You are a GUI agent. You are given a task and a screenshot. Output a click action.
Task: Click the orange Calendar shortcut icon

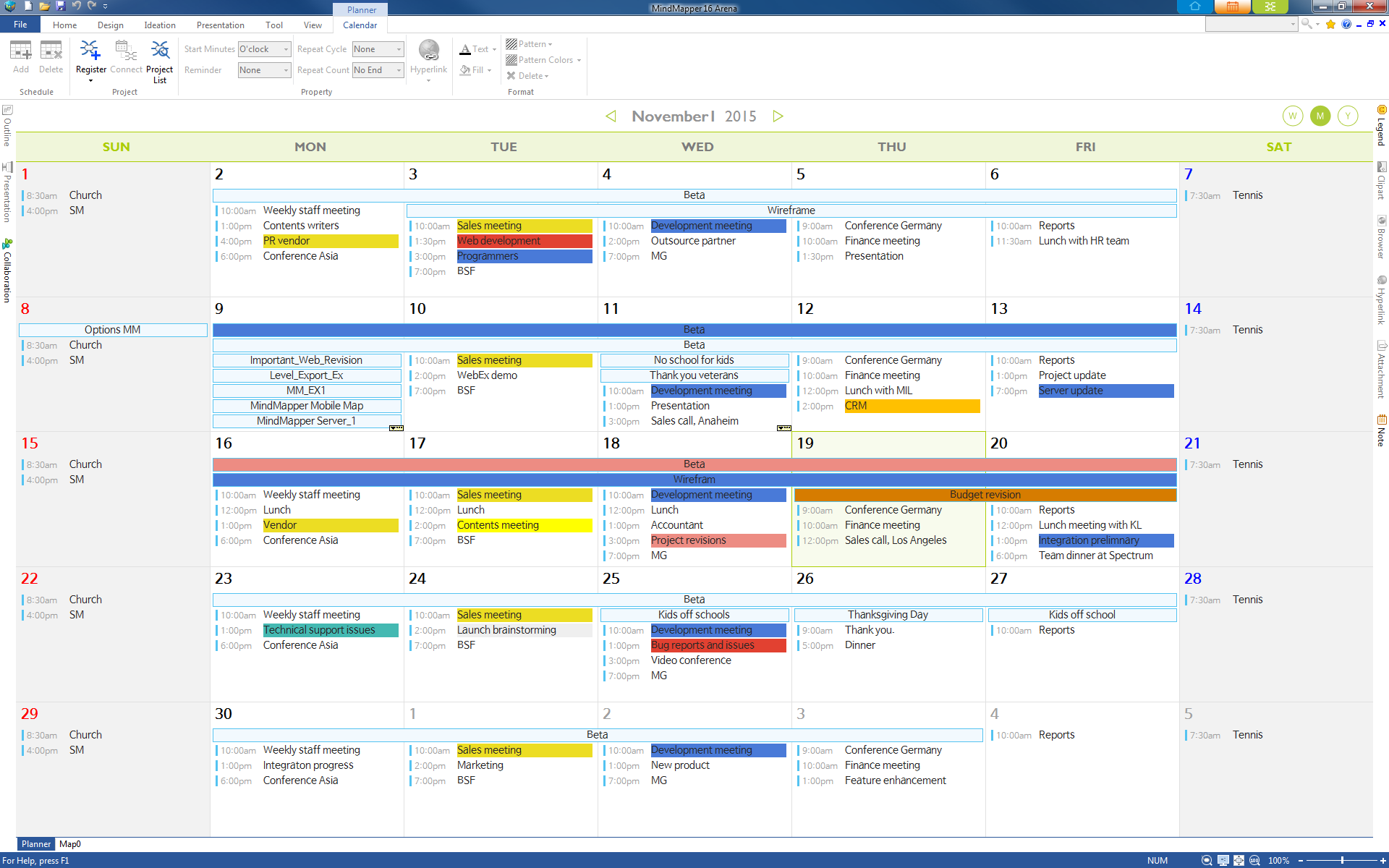1233,7
